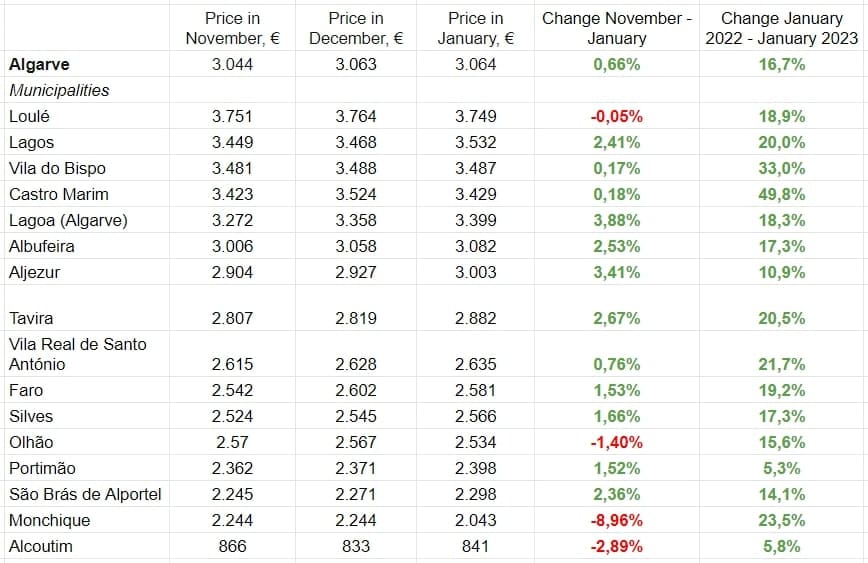Click Aljezur's January price 3.003

[x=475, y=272]
